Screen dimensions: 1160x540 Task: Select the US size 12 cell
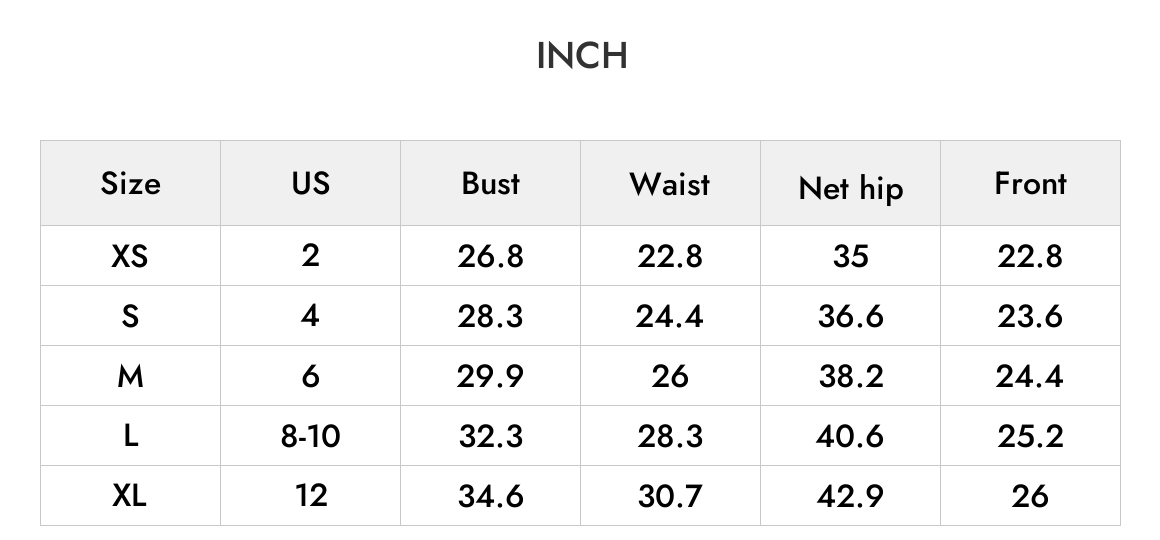[x=311, y=496]
